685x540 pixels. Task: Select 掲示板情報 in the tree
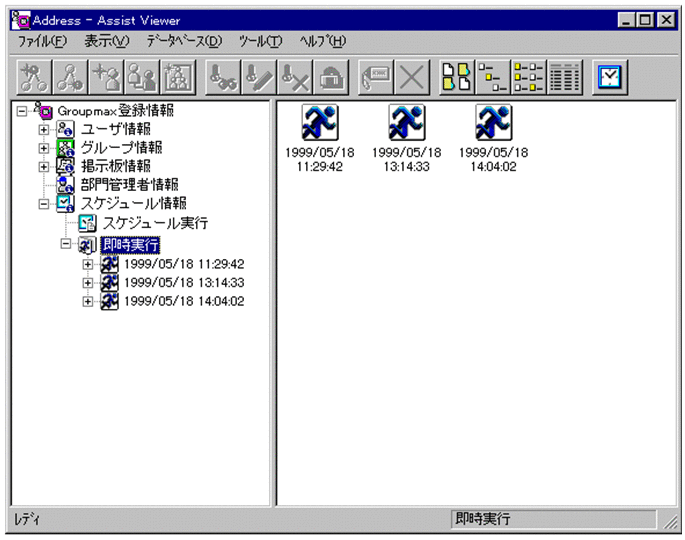pos(116,166)
